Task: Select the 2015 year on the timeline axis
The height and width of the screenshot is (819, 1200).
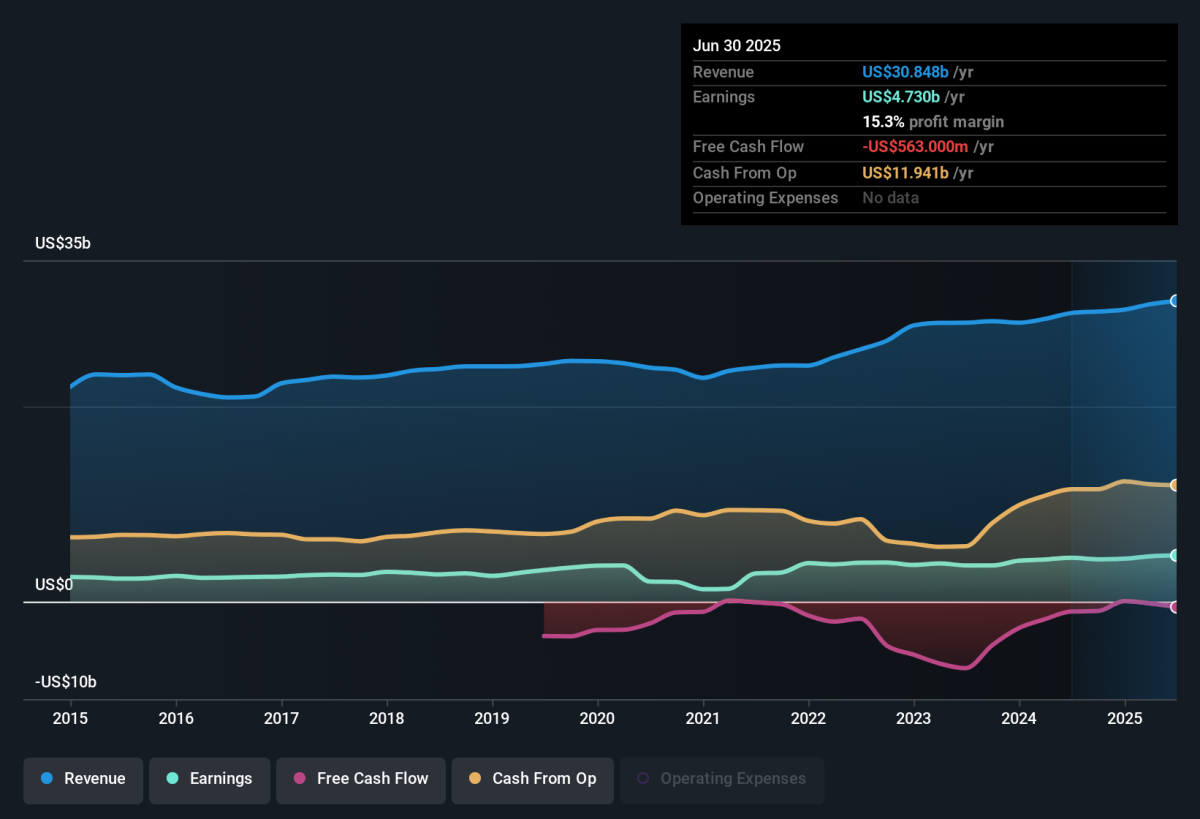Action: pos(70,718)
